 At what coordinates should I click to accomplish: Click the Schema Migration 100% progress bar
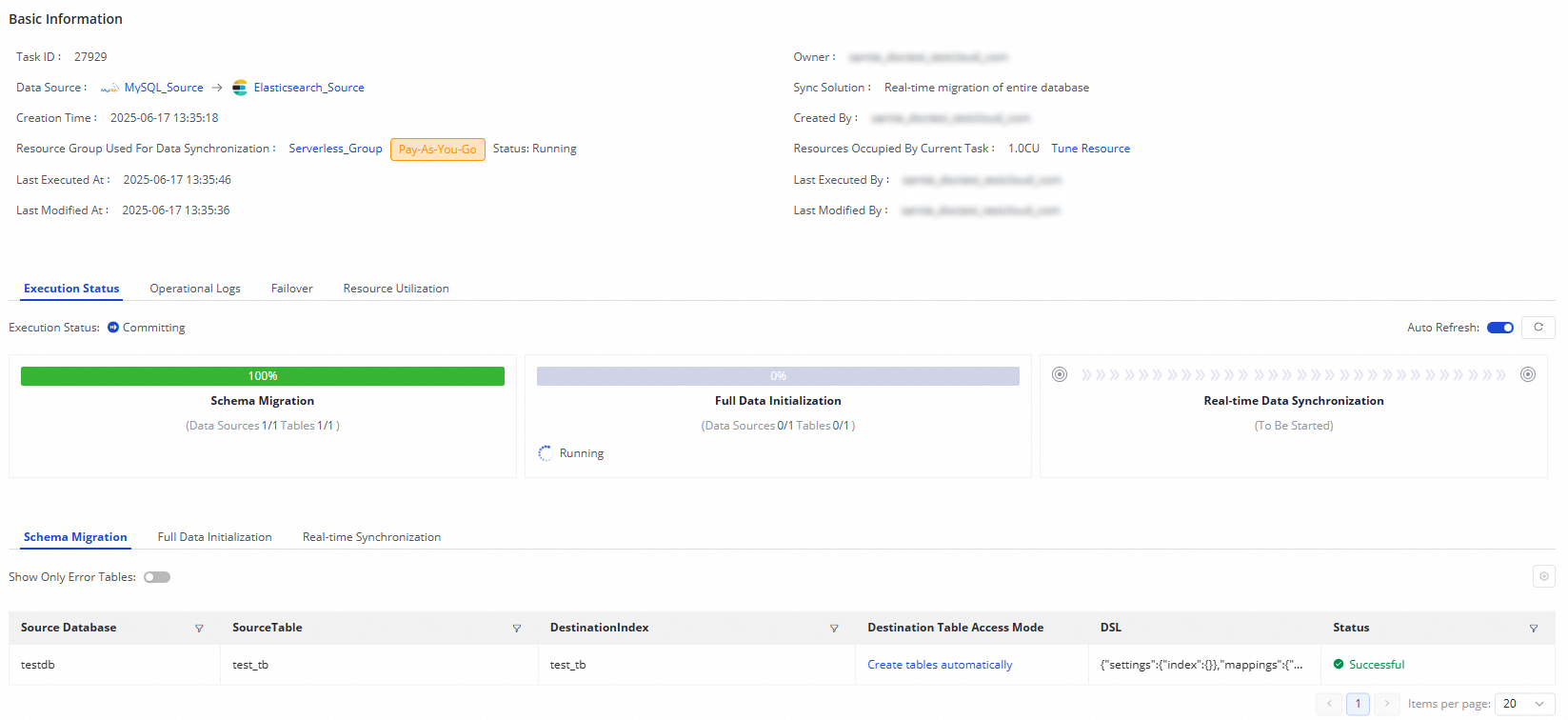pos(263,376)
